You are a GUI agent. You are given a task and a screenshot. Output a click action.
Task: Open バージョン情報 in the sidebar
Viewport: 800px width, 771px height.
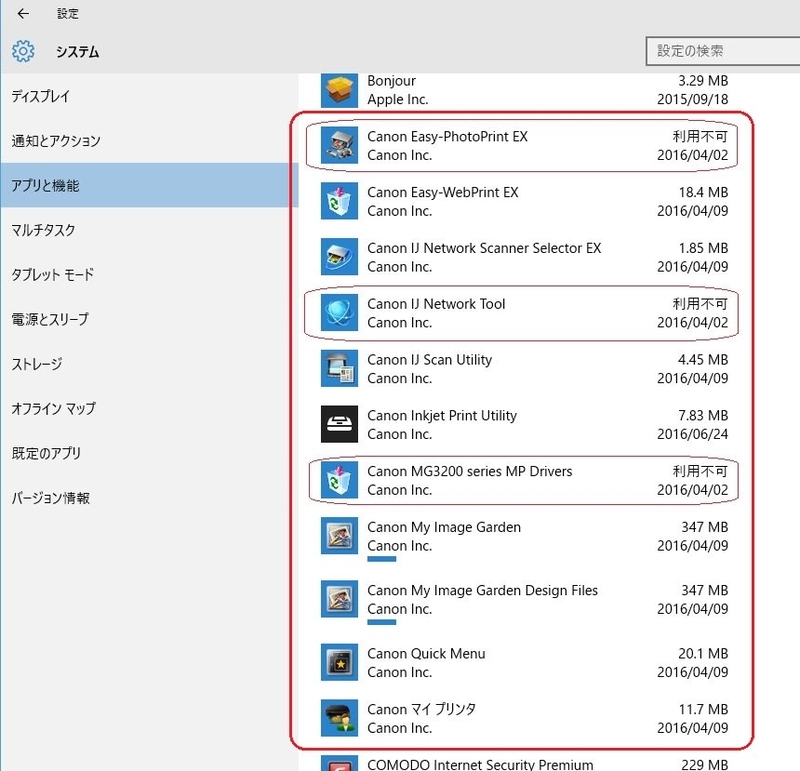coord(149,498)
